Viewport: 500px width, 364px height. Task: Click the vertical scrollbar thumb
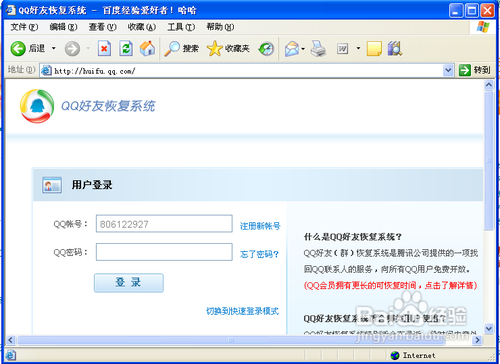pyautogui.click(x=489, y=160)
